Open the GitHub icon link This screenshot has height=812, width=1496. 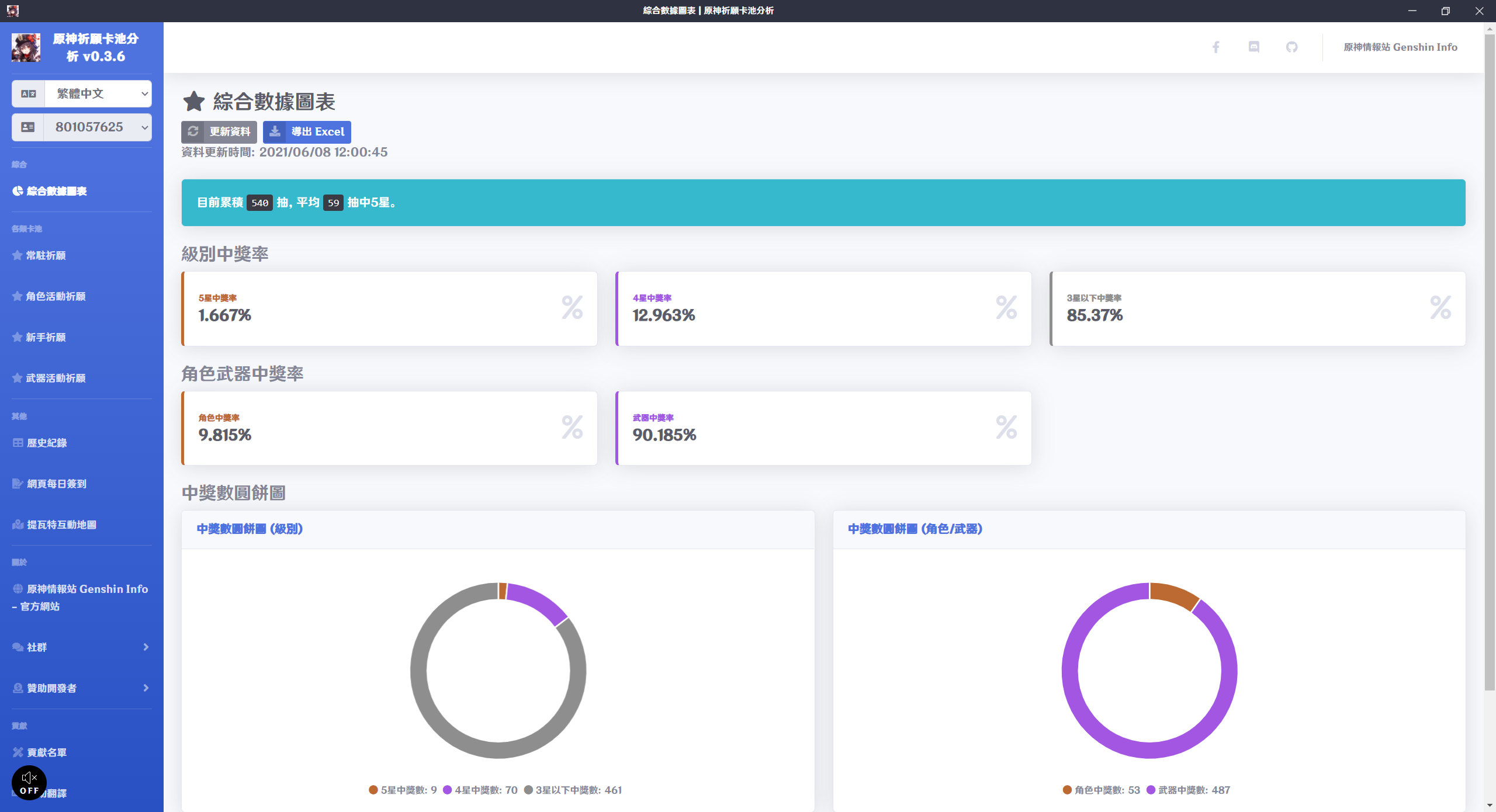click(1291, 47)
